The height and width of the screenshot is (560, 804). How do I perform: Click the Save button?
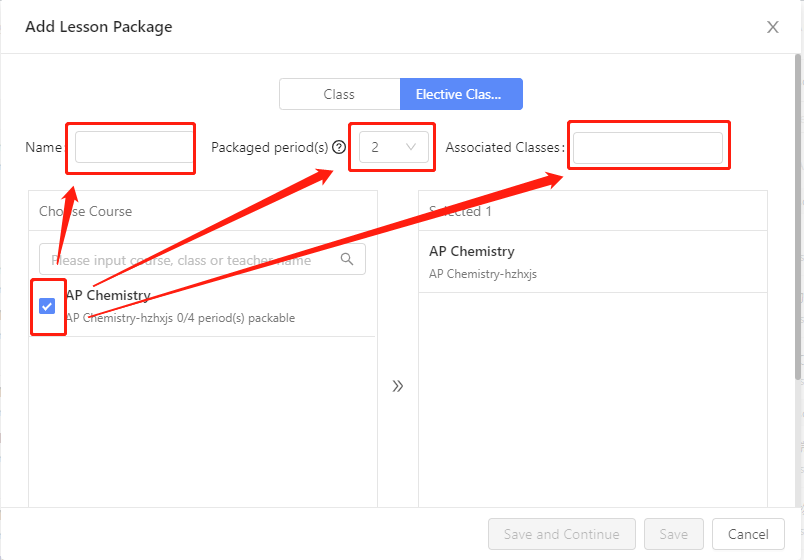pos(673,534)
